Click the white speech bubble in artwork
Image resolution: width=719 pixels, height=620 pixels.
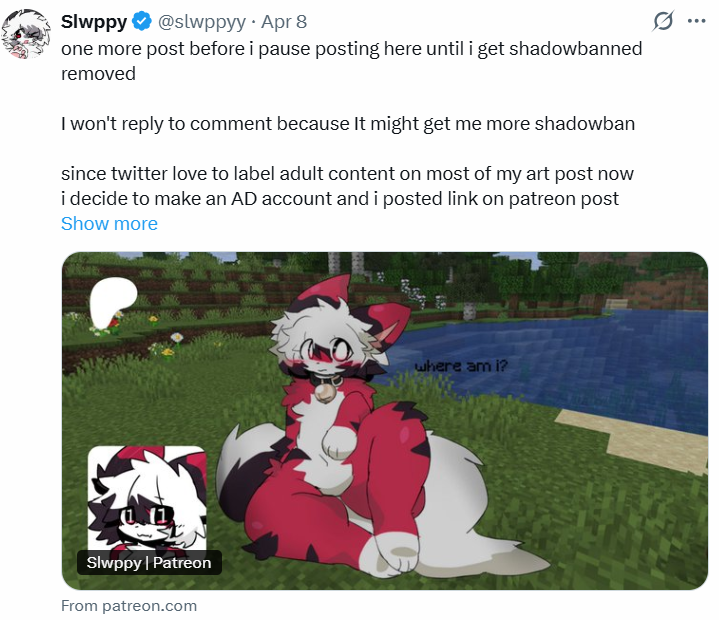(111, 302)
